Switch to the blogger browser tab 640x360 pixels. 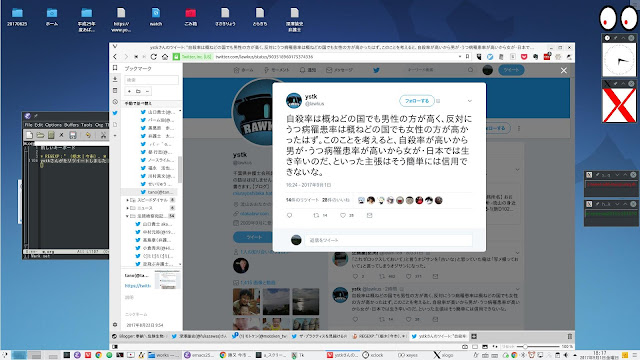tap(139, 336)
